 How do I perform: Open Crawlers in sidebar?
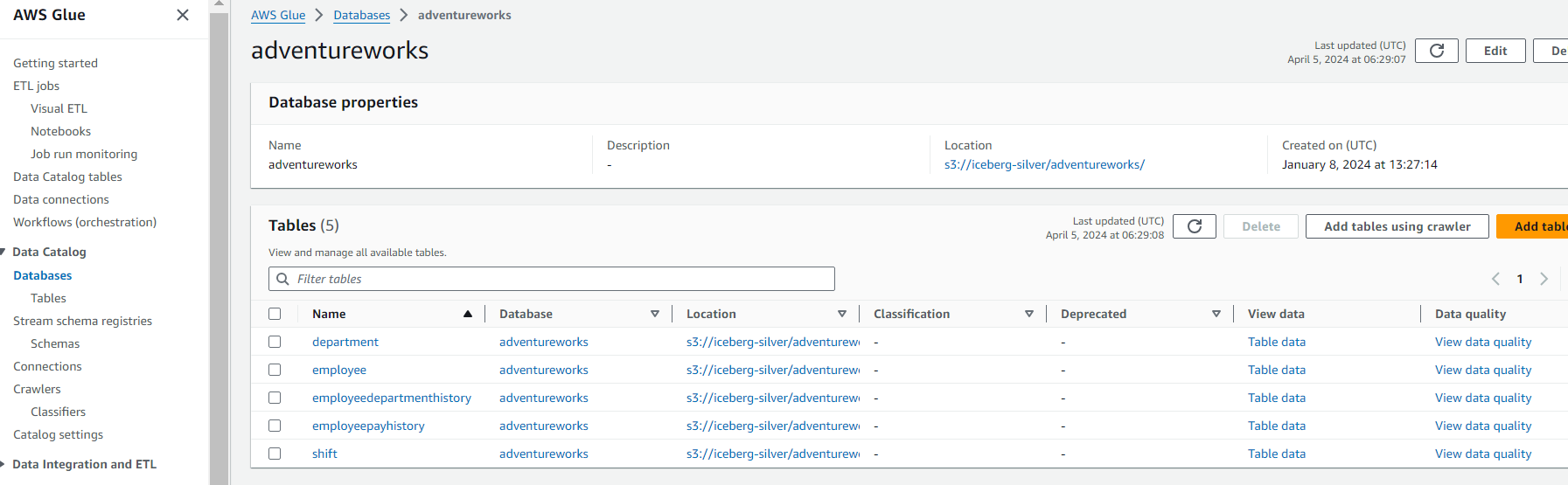[37, 389]
